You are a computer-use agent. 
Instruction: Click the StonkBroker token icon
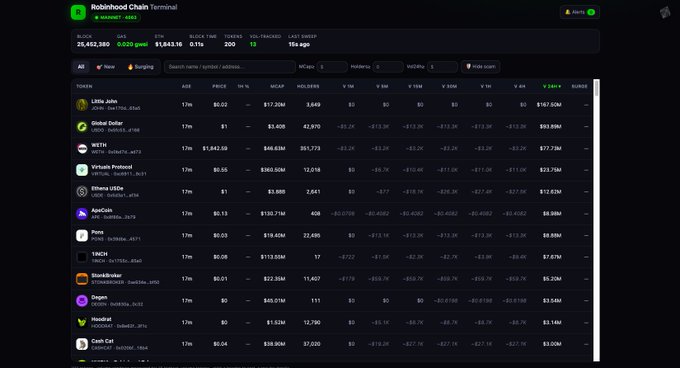[x=82, y=279]
